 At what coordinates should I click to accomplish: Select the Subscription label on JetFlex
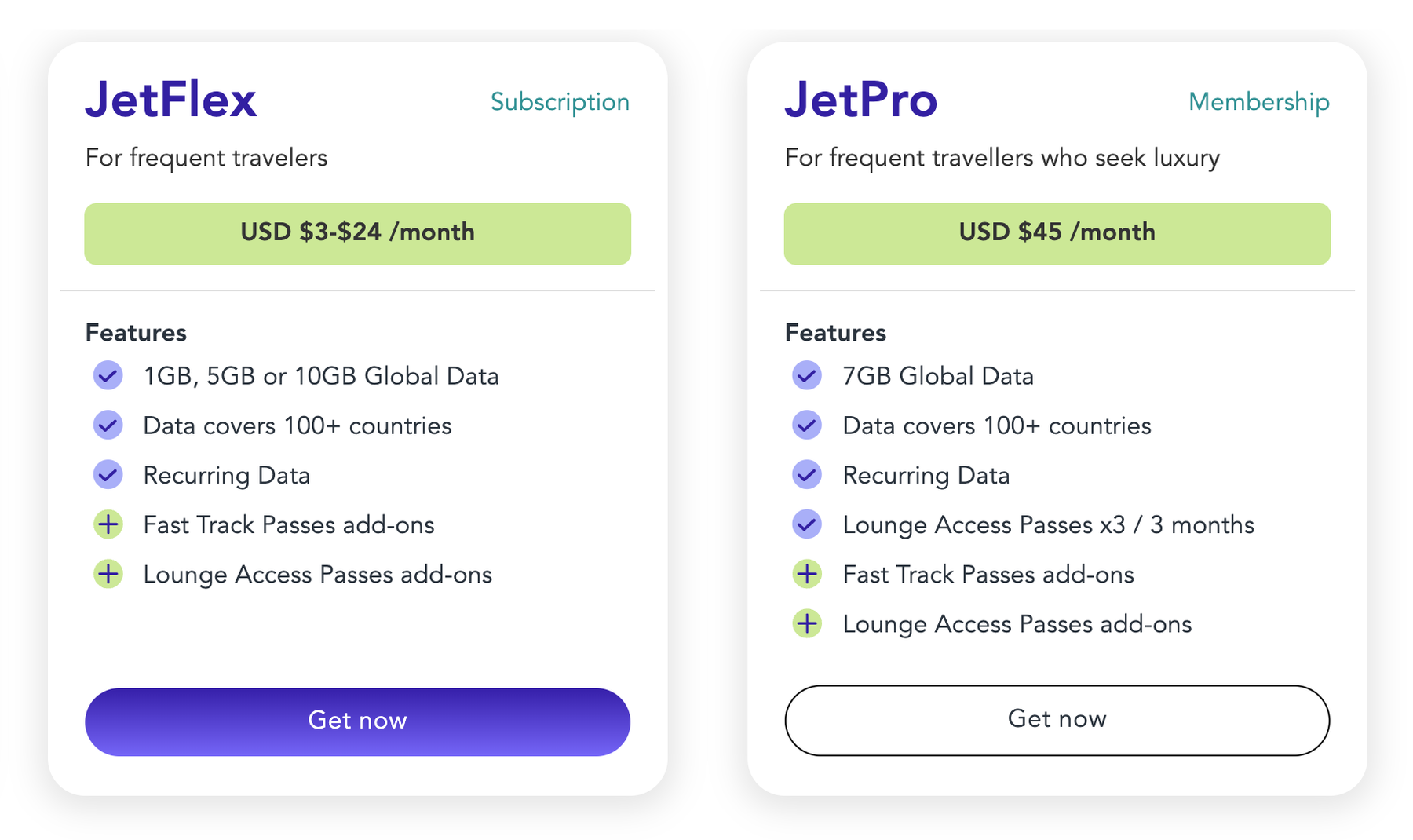coord(559,102)
